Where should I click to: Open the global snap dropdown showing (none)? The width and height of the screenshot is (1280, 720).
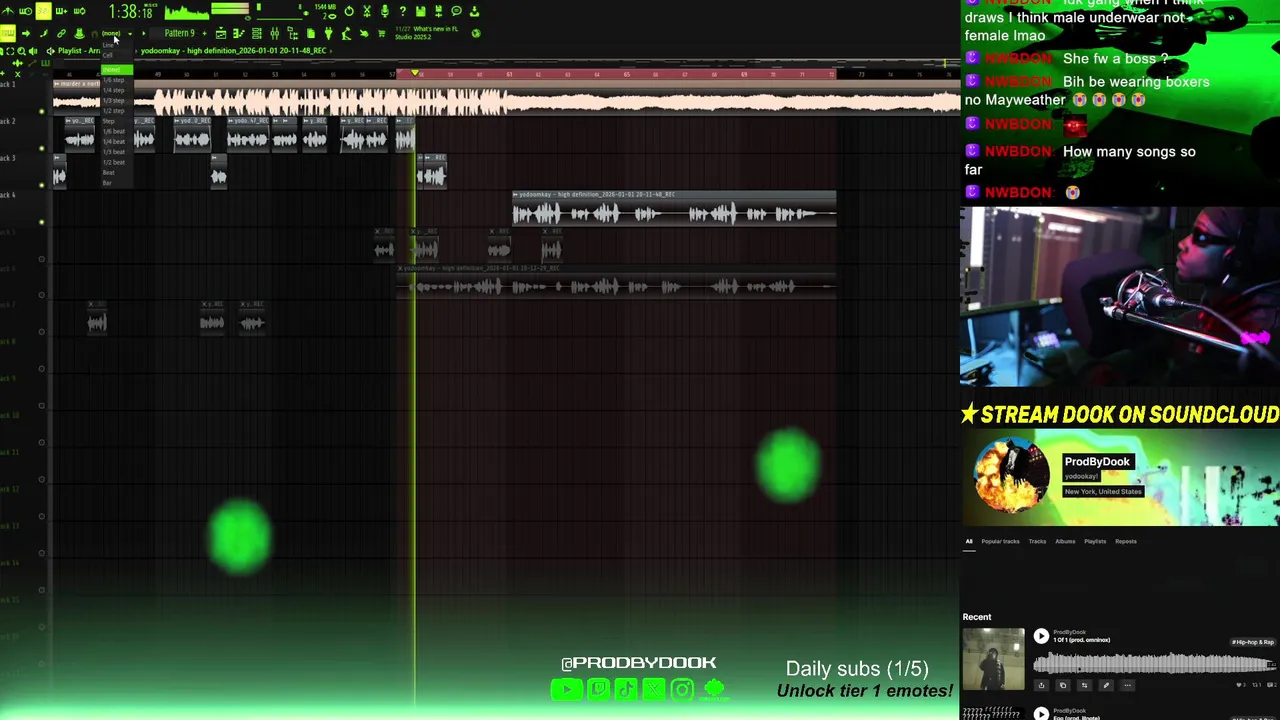point(116,33)
